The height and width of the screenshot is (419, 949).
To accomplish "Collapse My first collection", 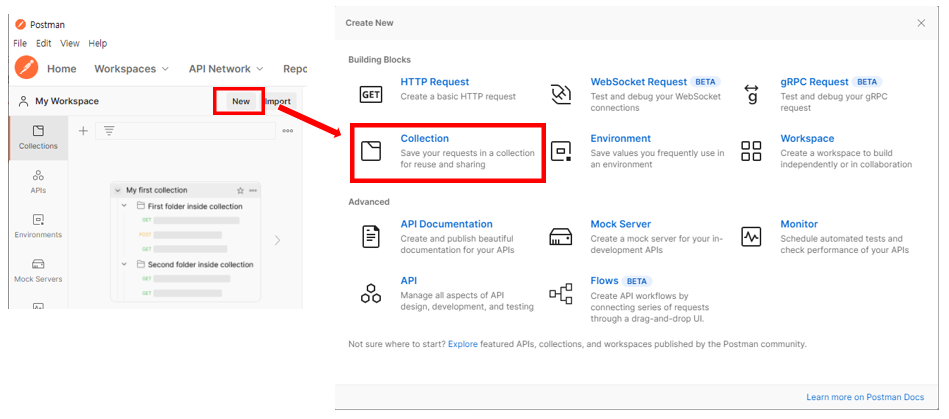I will click(x=117, y=190).
